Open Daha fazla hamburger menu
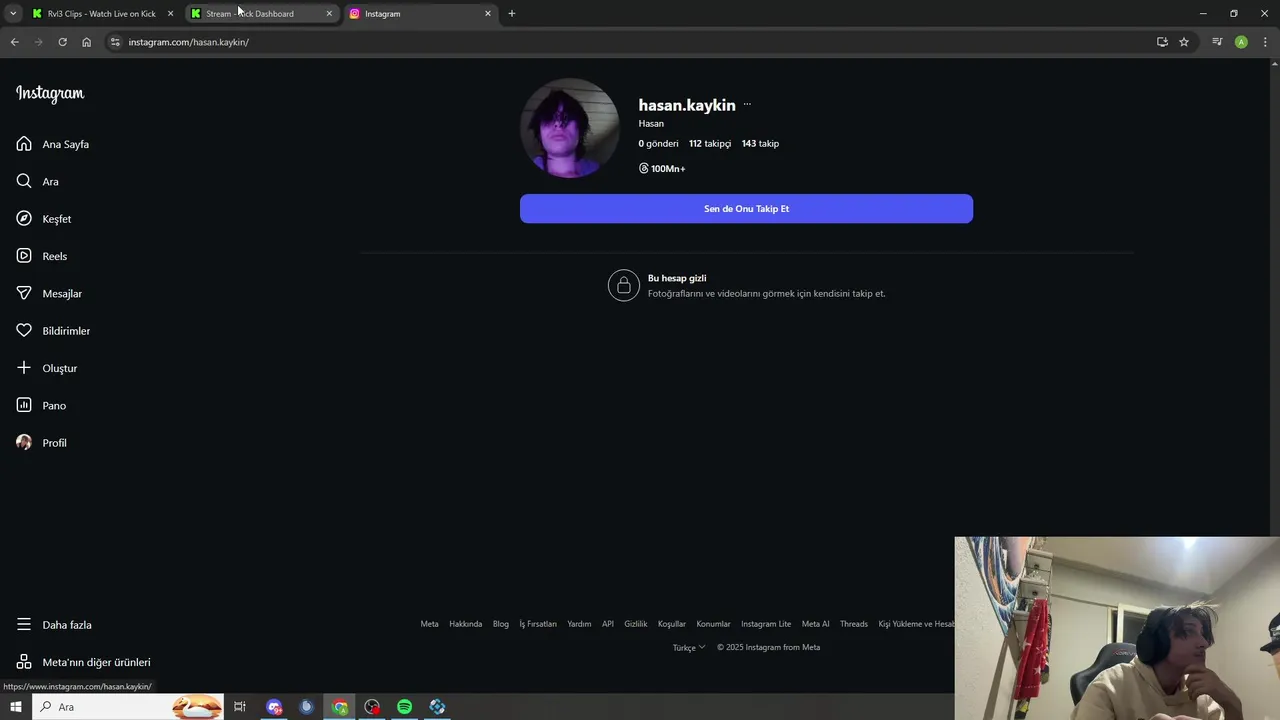This screenshot has height=720, width=1280. pos(24,624)
